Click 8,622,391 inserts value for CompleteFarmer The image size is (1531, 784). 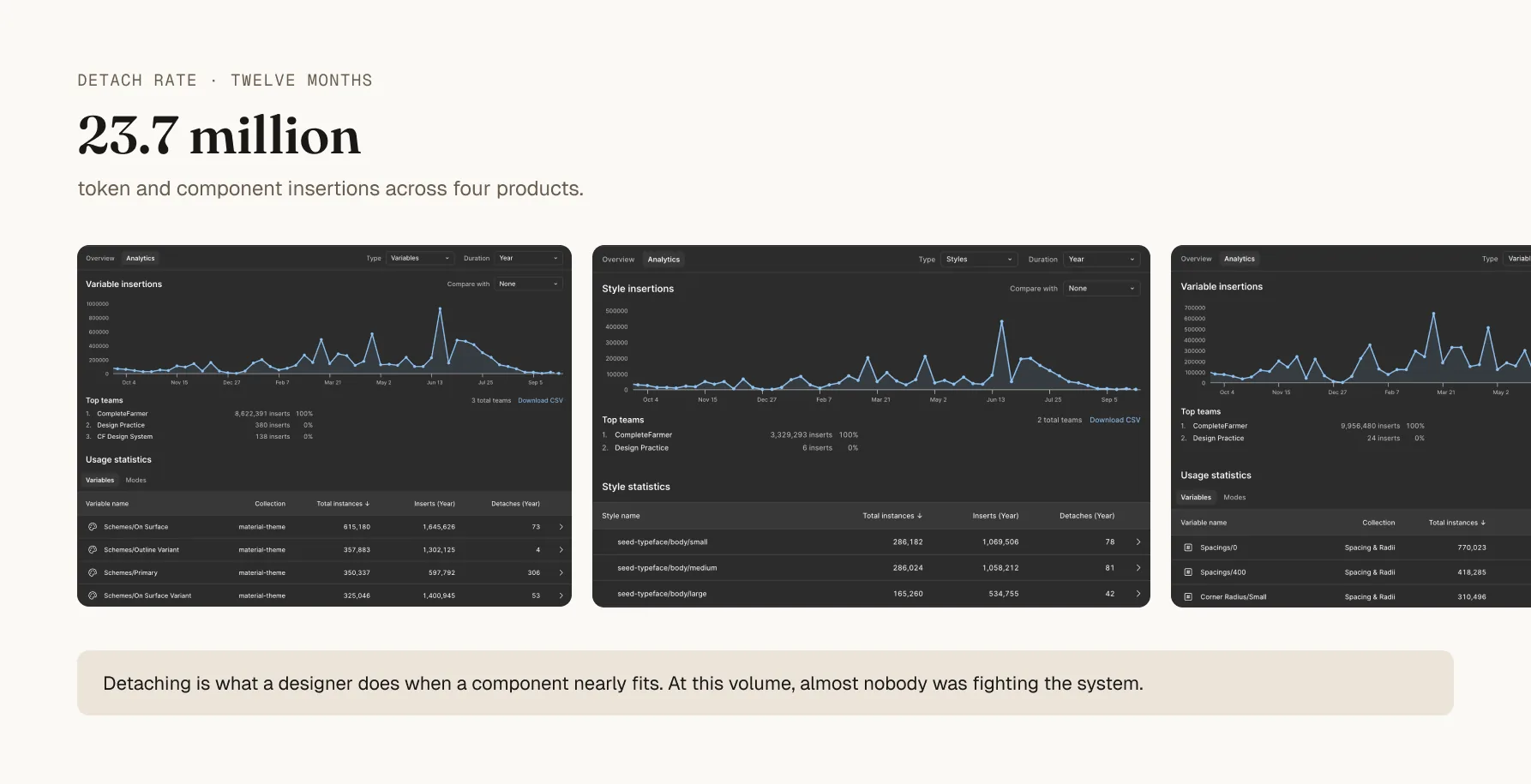[x=262, y=414]
